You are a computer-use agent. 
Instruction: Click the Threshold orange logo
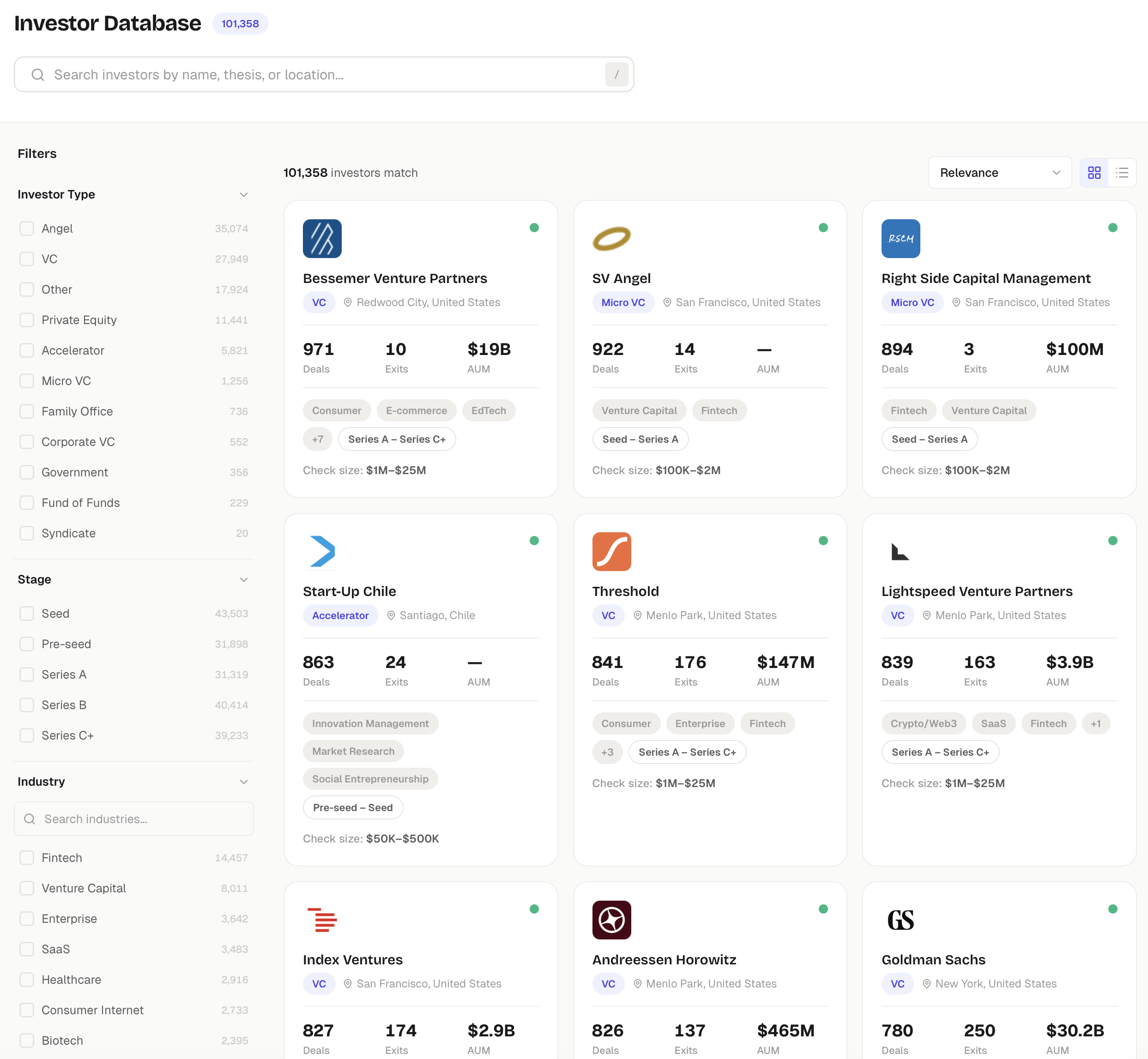pos(611,551)
